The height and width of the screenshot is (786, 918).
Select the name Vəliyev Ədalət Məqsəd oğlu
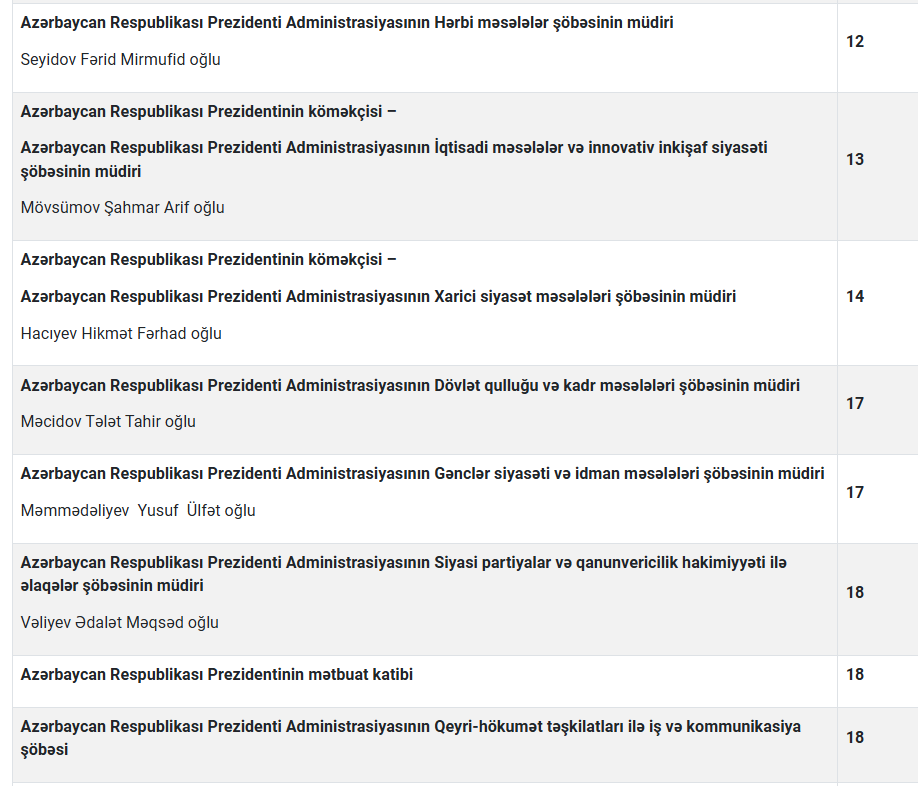pos(120,623)
